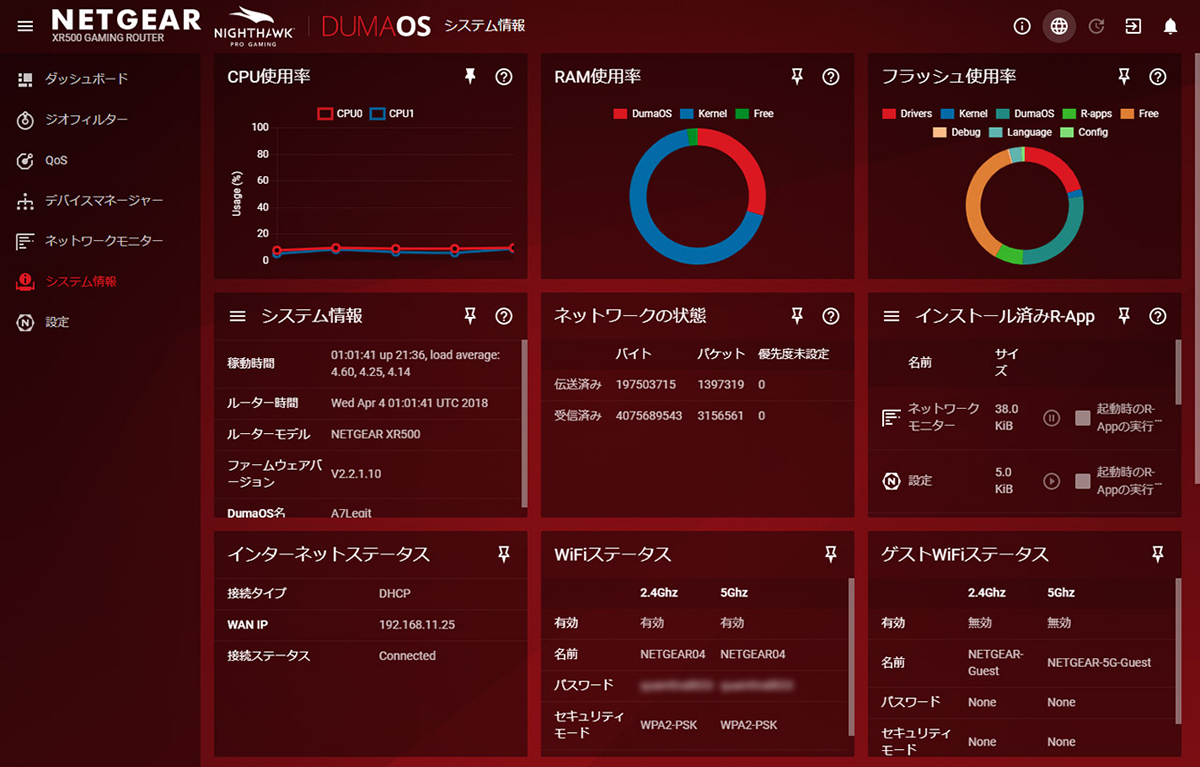Expand the システム情報 panel menu

[237, 316]
